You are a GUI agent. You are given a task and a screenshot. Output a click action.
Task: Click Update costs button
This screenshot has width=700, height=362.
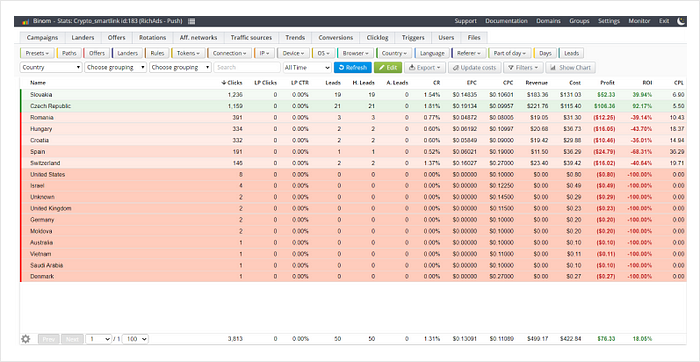pyautogui.click(x=474, y=67)
